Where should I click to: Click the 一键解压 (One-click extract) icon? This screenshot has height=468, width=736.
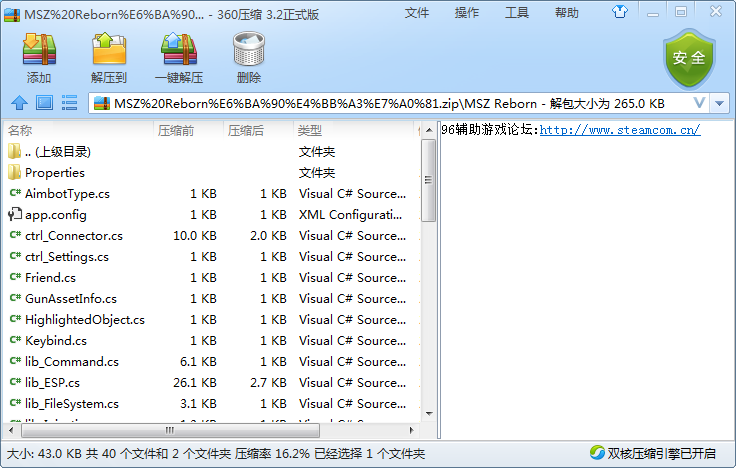178,58
